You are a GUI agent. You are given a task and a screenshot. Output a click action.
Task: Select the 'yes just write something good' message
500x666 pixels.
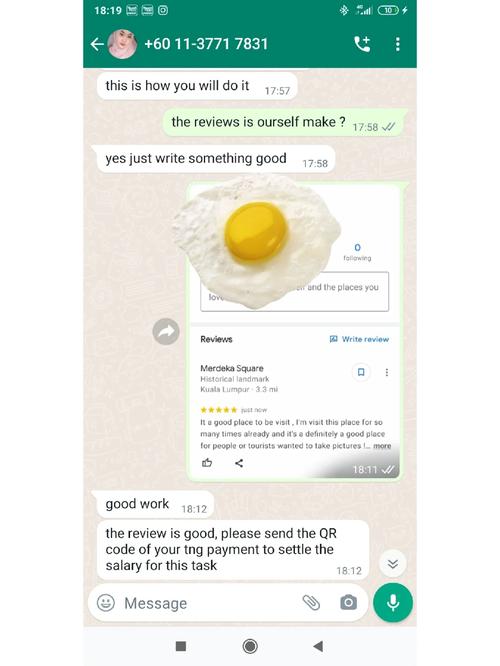pos(213,159)
